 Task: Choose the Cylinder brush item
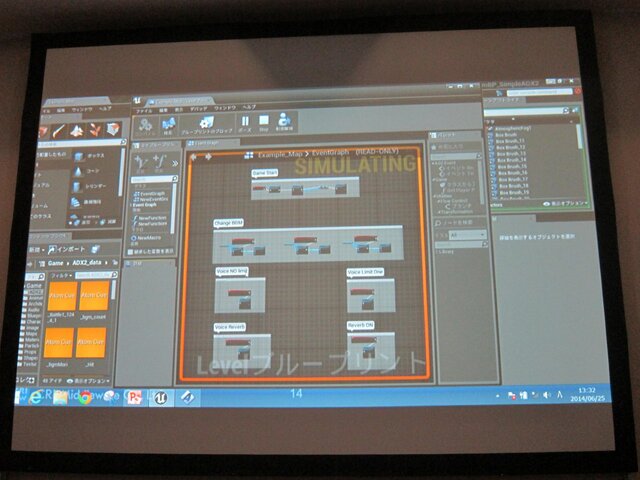[89, 187]
